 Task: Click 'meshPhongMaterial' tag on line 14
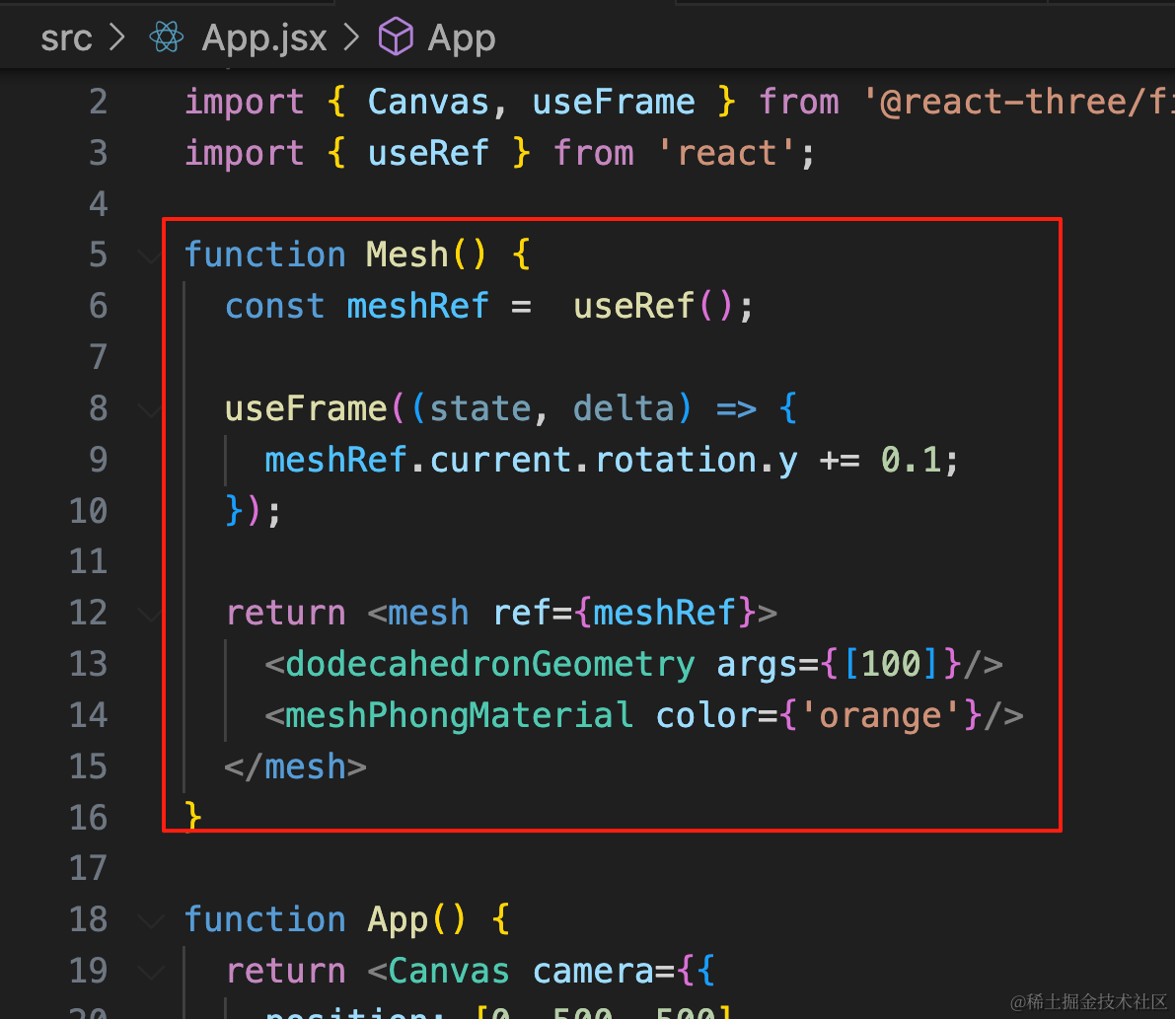tap(459, 715)
